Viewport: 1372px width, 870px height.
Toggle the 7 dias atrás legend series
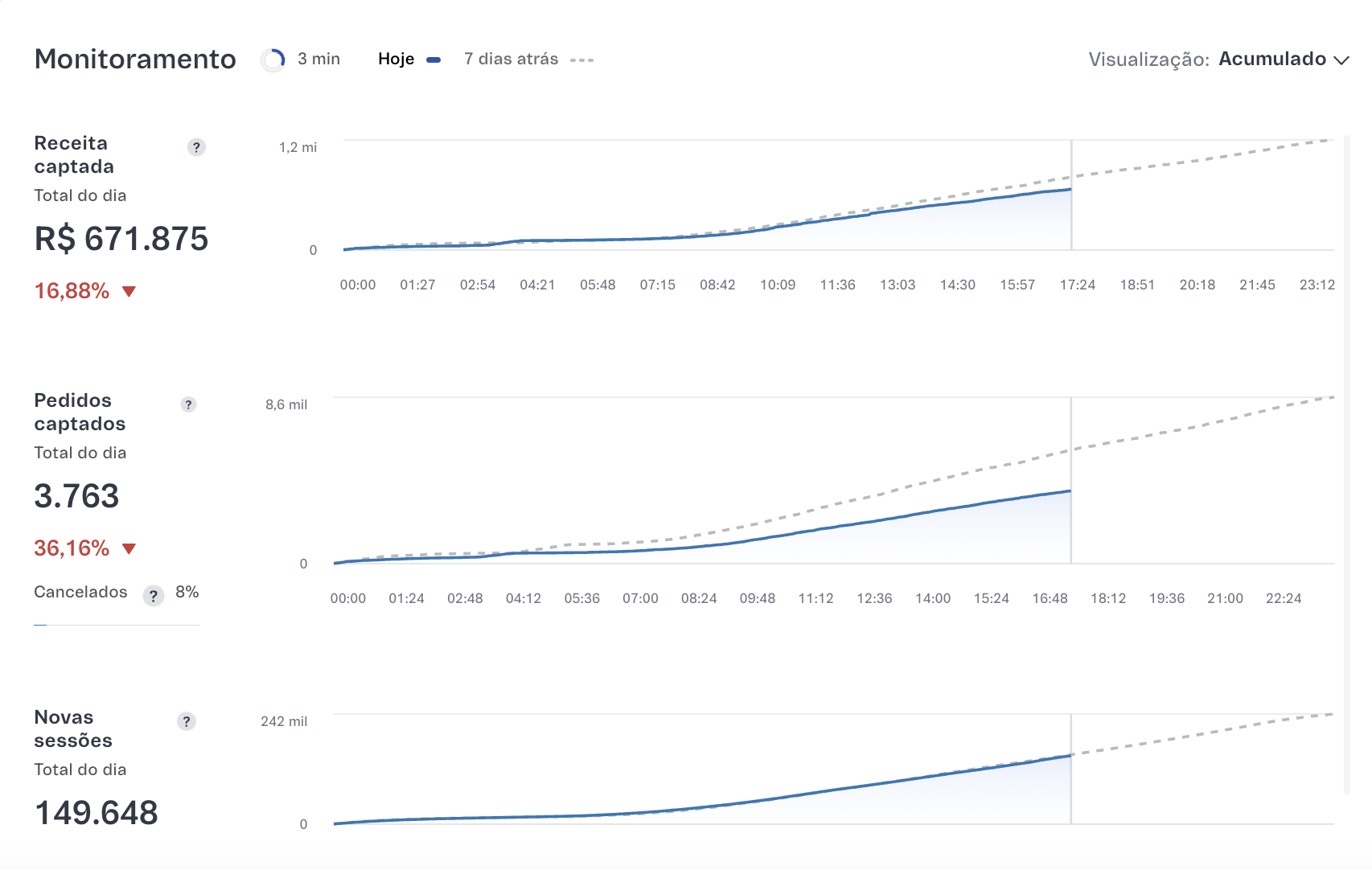511,60
